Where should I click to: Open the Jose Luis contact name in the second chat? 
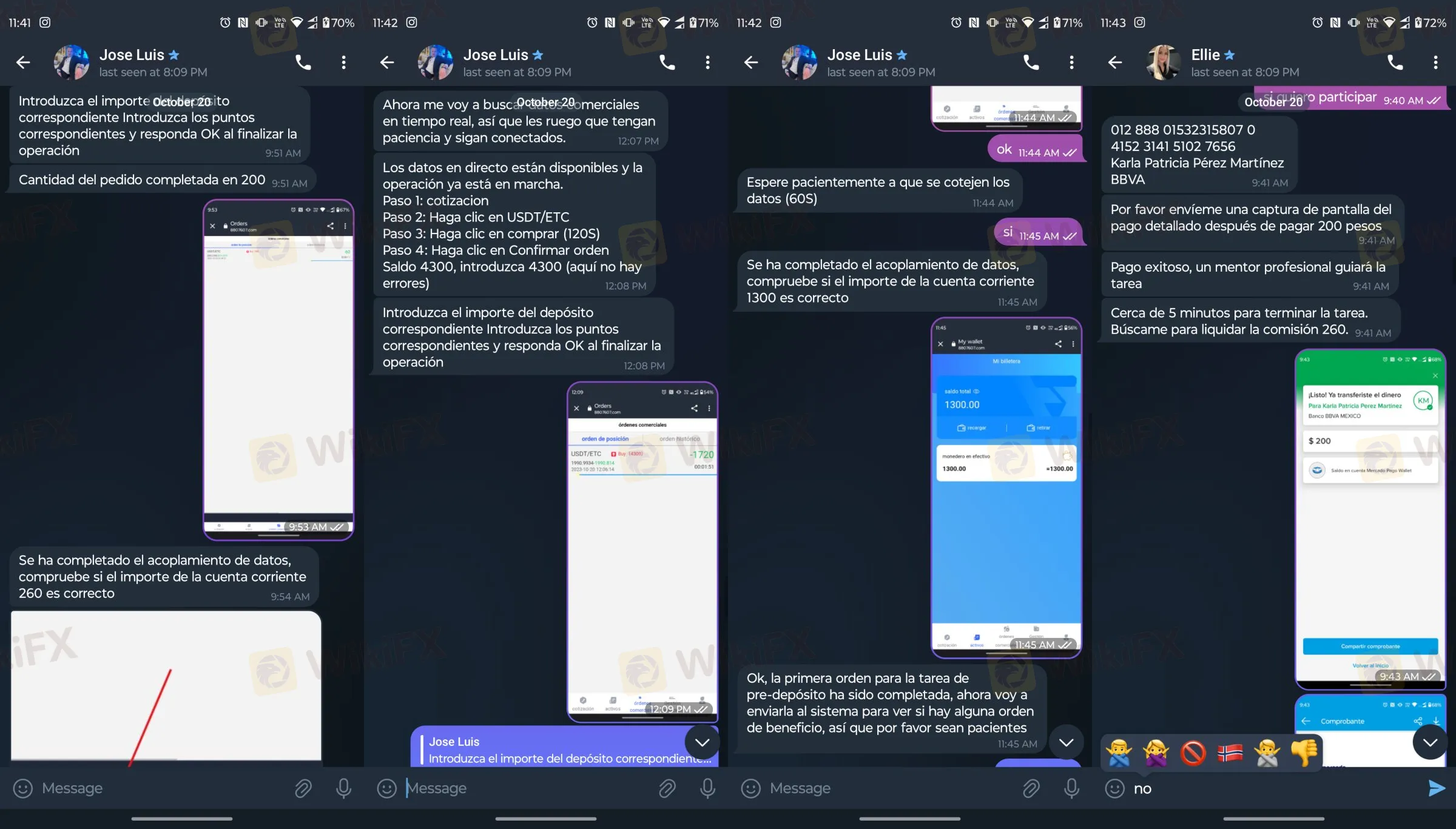(x=496, y=55)
